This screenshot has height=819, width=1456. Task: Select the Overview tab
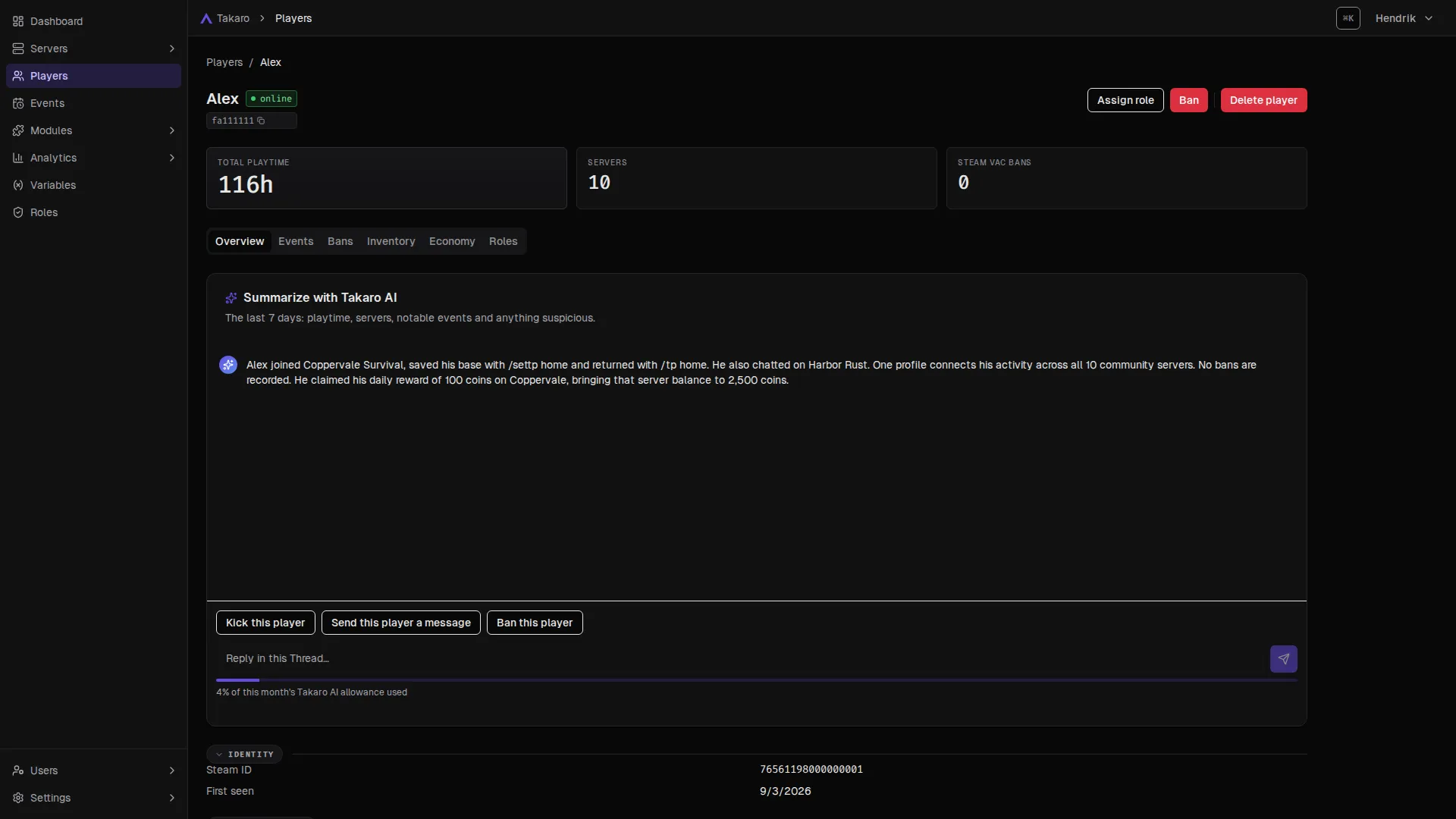[240, 241]
